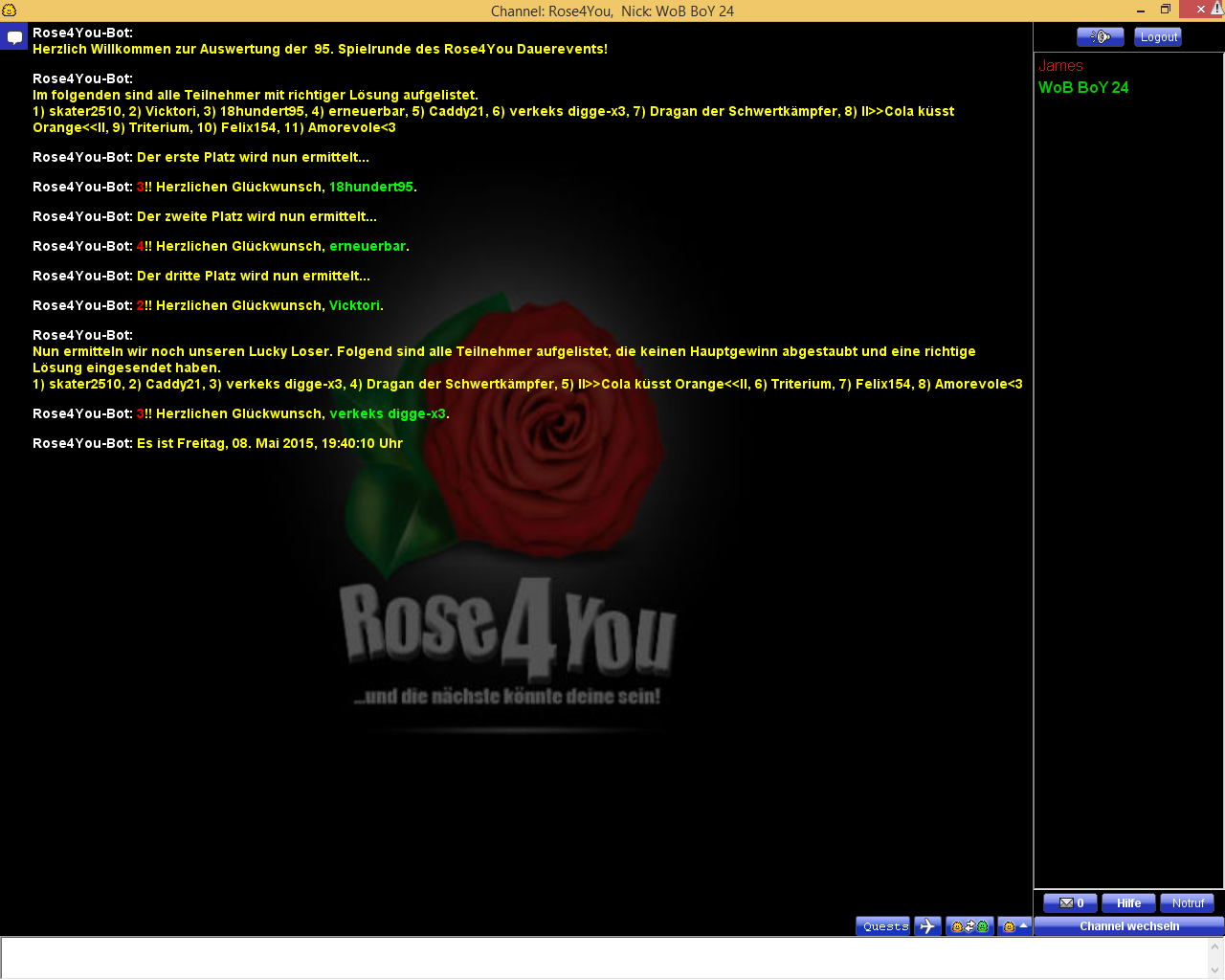
Task: Click the airplane icon button
Action: coord(927,926)
